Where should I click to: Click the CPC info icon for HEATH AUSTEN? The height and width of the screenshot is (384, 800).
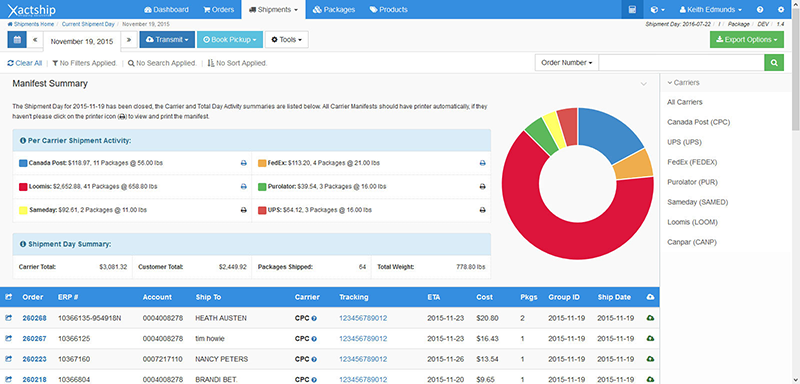(x=314, y=318)
